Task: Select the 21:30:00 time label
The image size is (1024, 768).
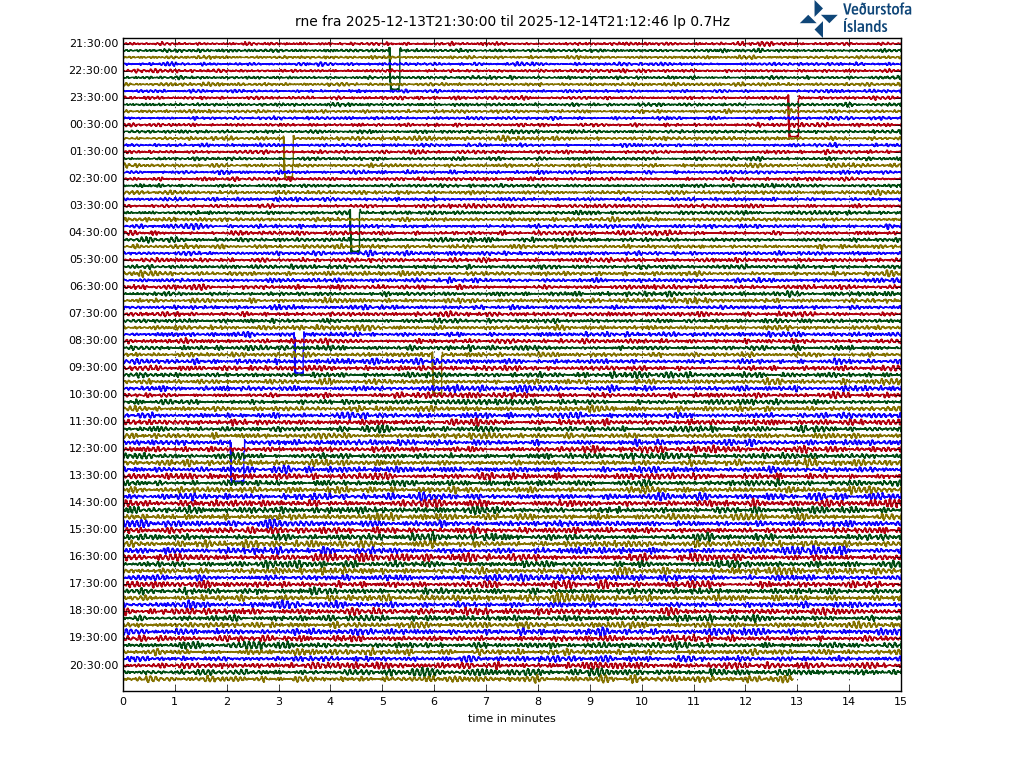Action: pyautogui.click(x=93, y=44)
